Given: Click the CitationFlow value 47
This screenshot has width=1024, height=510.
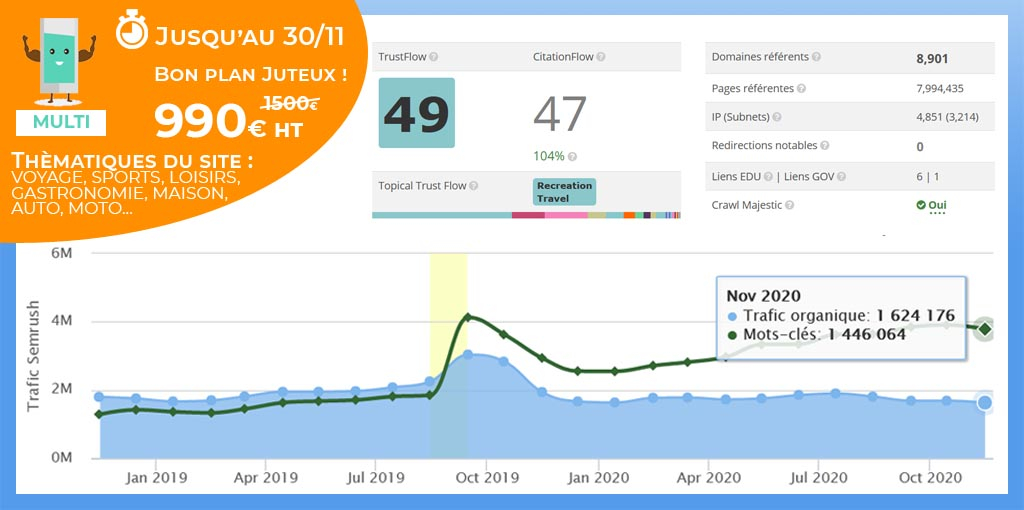Looking at the screenshot, I should point(560,114).
